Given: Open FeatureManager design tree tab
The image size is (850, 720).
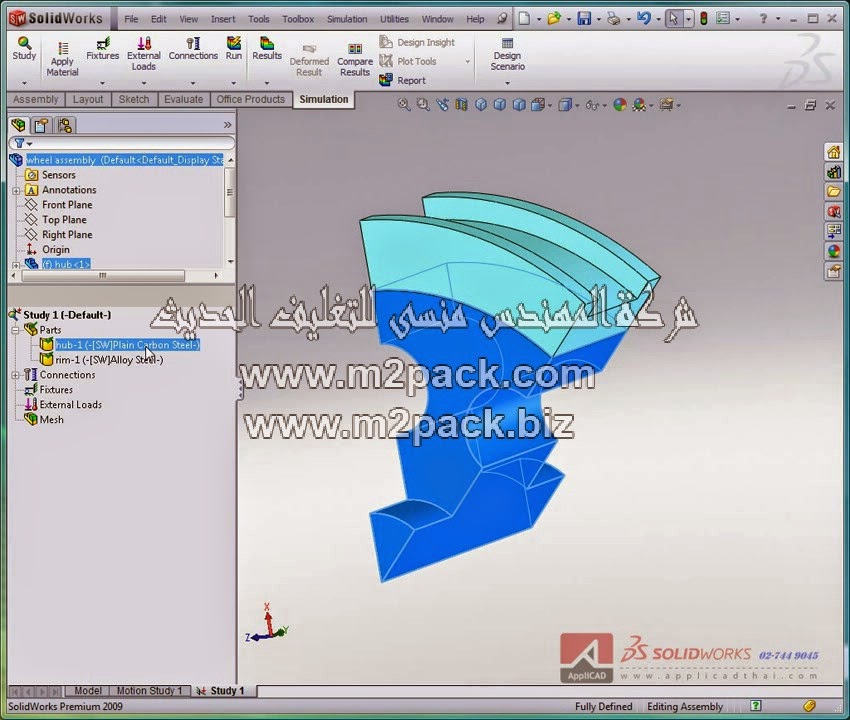Looking at the screenshot, I should pos(18,125).
